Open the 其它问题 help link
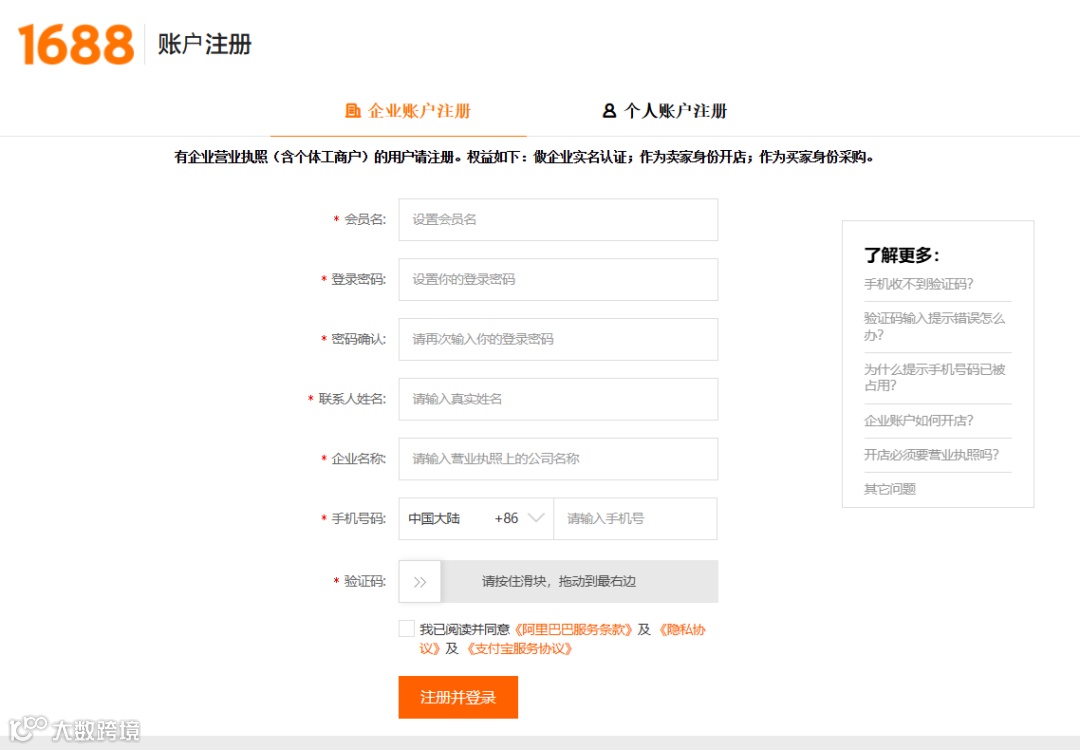The image size is (1080, 750). pyautogui.click(x=890, y=489)
